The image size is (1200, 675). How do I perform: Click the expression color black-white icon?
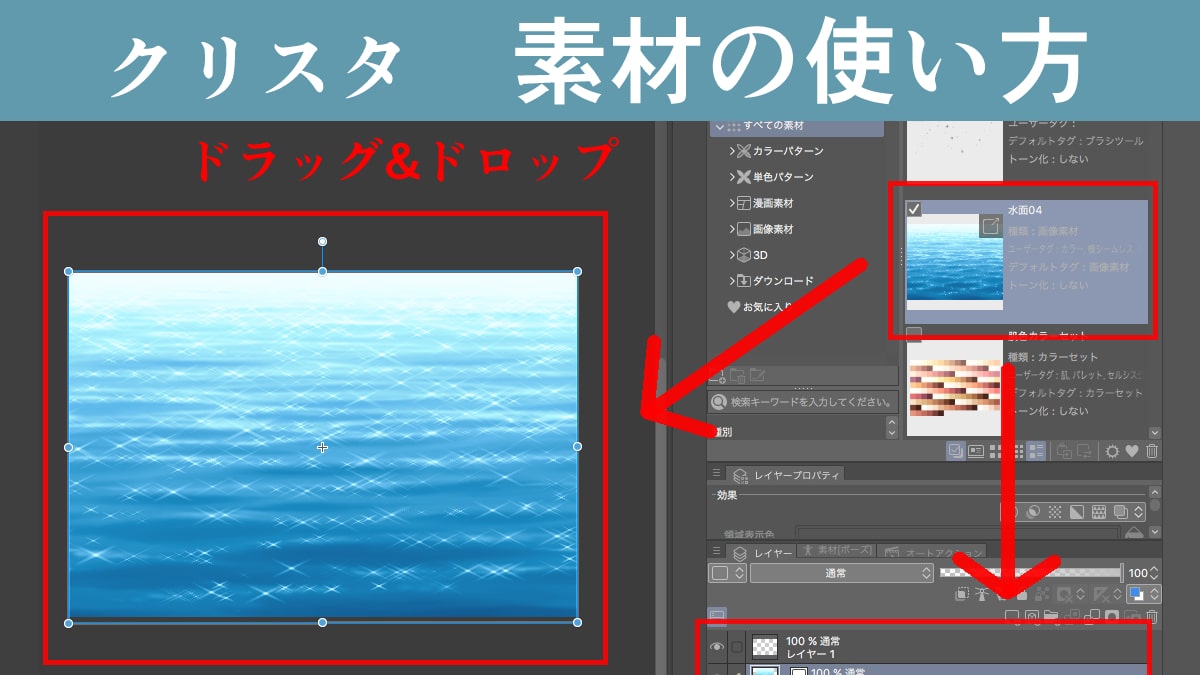coord(1076,511)
